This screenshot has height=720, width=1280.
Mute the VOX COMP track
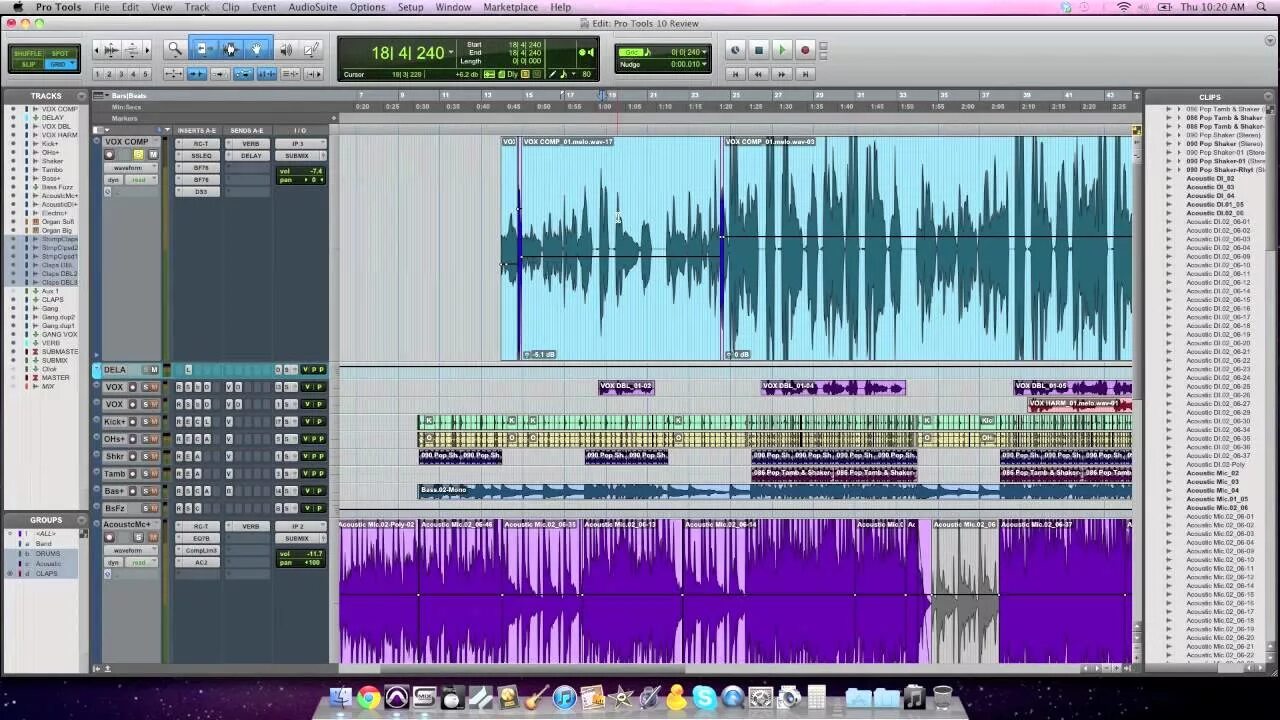(x=153, y=155)
